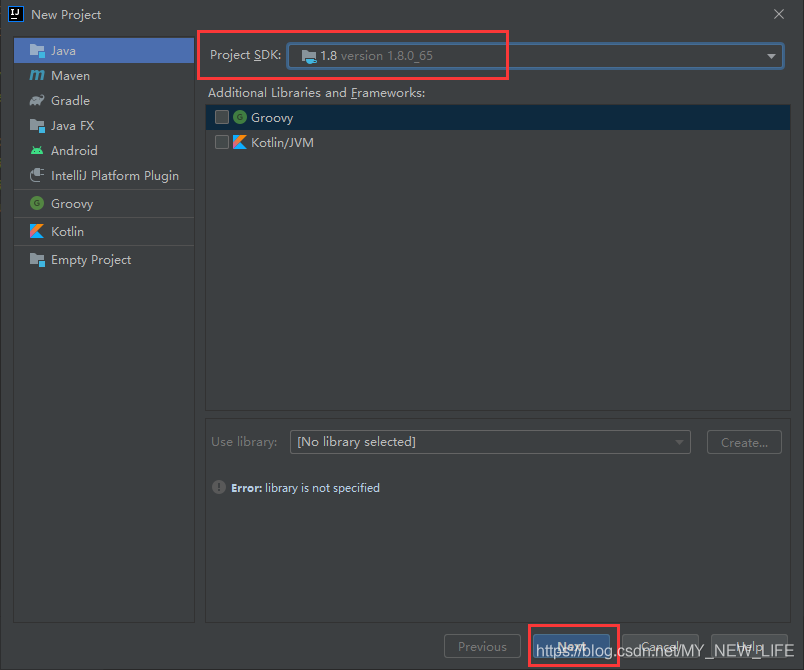Image resolution: width=804 pixels, height=670 pixels.
Task: Click the 'Error: library is not specified' message
Action: pos(305,488)
